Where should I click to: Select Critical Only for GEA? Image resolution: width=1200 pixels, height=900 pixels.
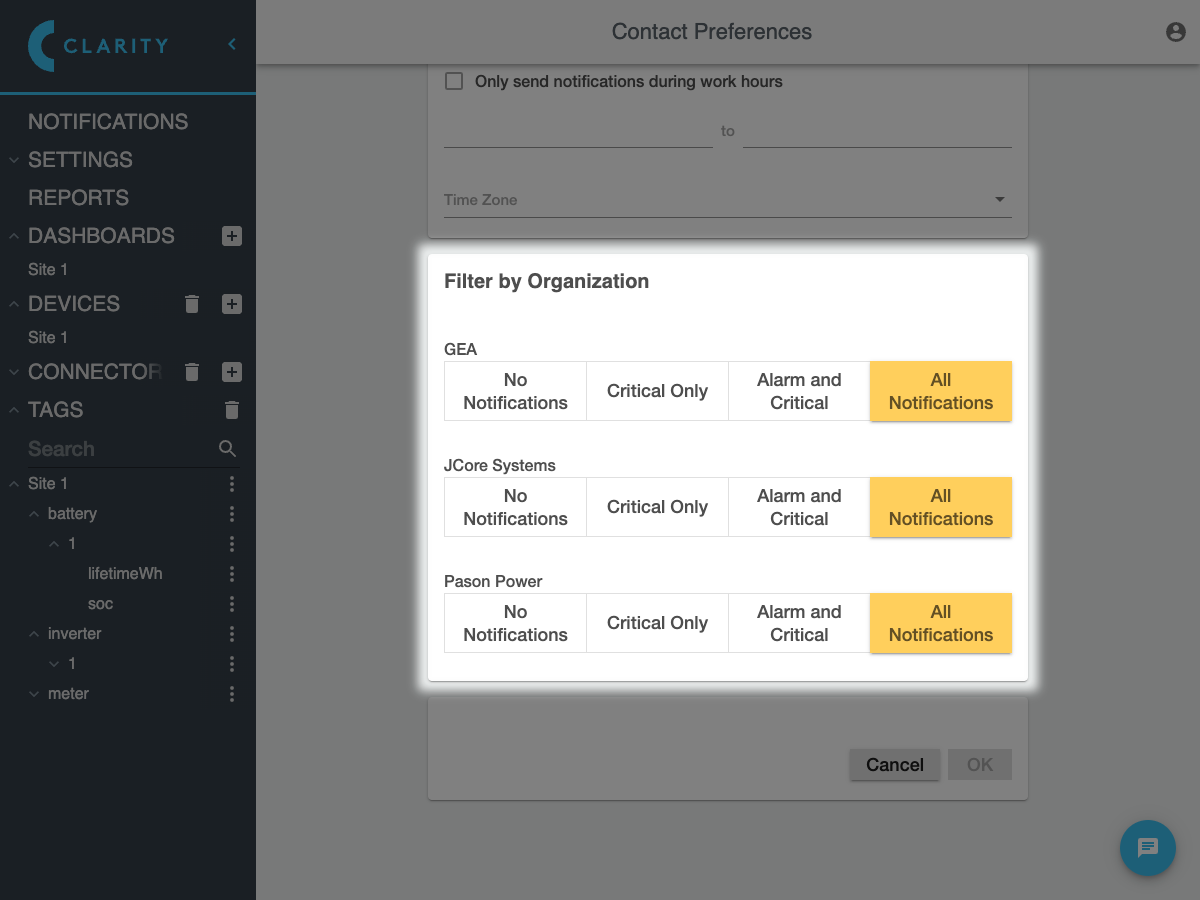(x=657, y=391)
